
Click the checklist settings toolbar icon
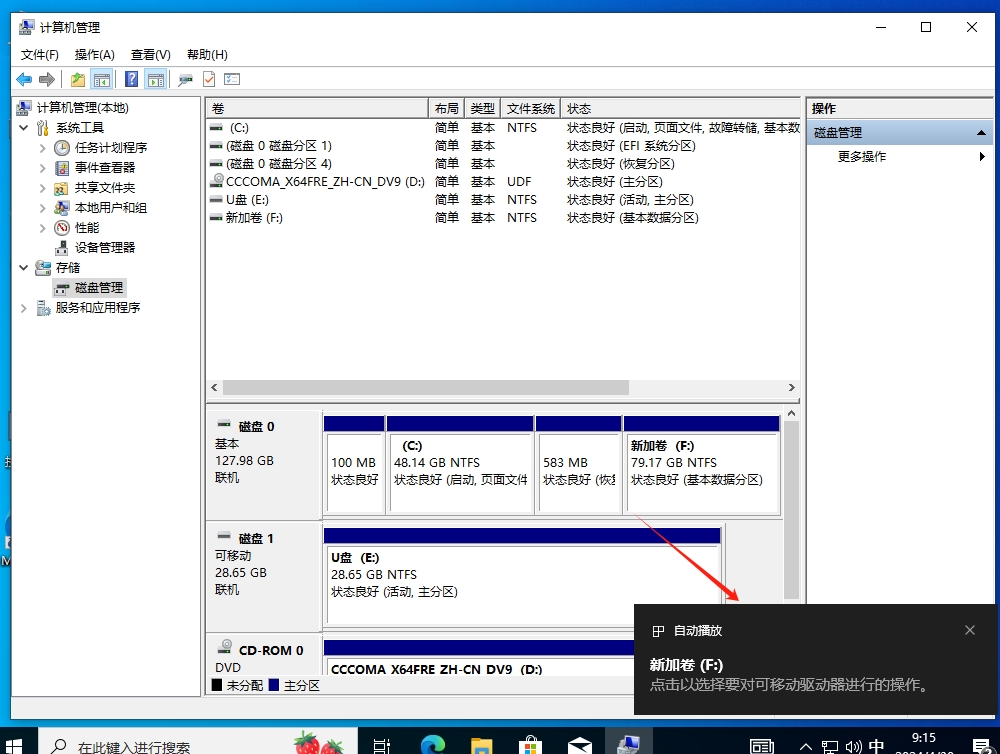(232, 80)
